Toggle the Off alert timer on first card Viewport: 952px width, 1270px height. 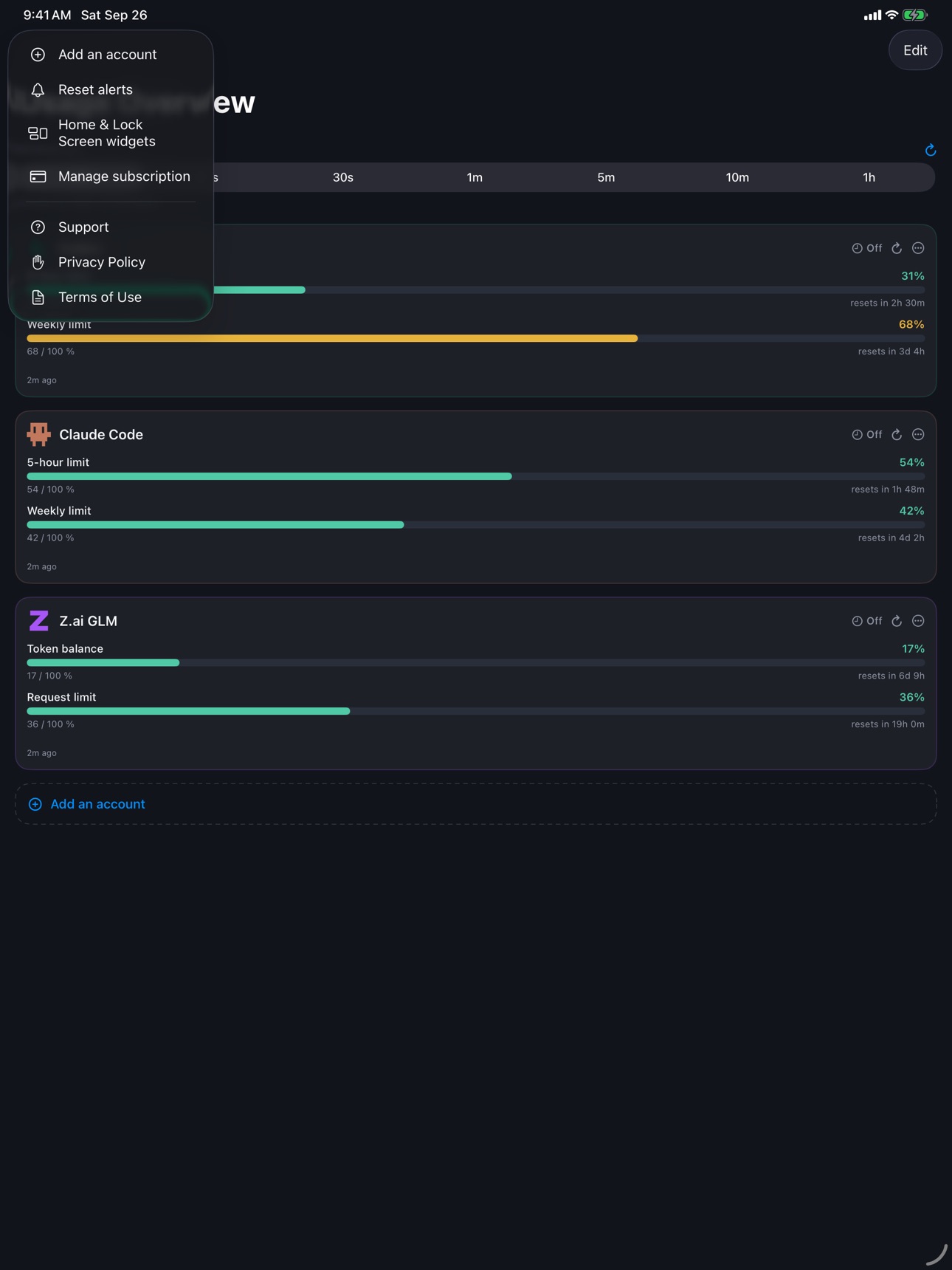[867, 248]
